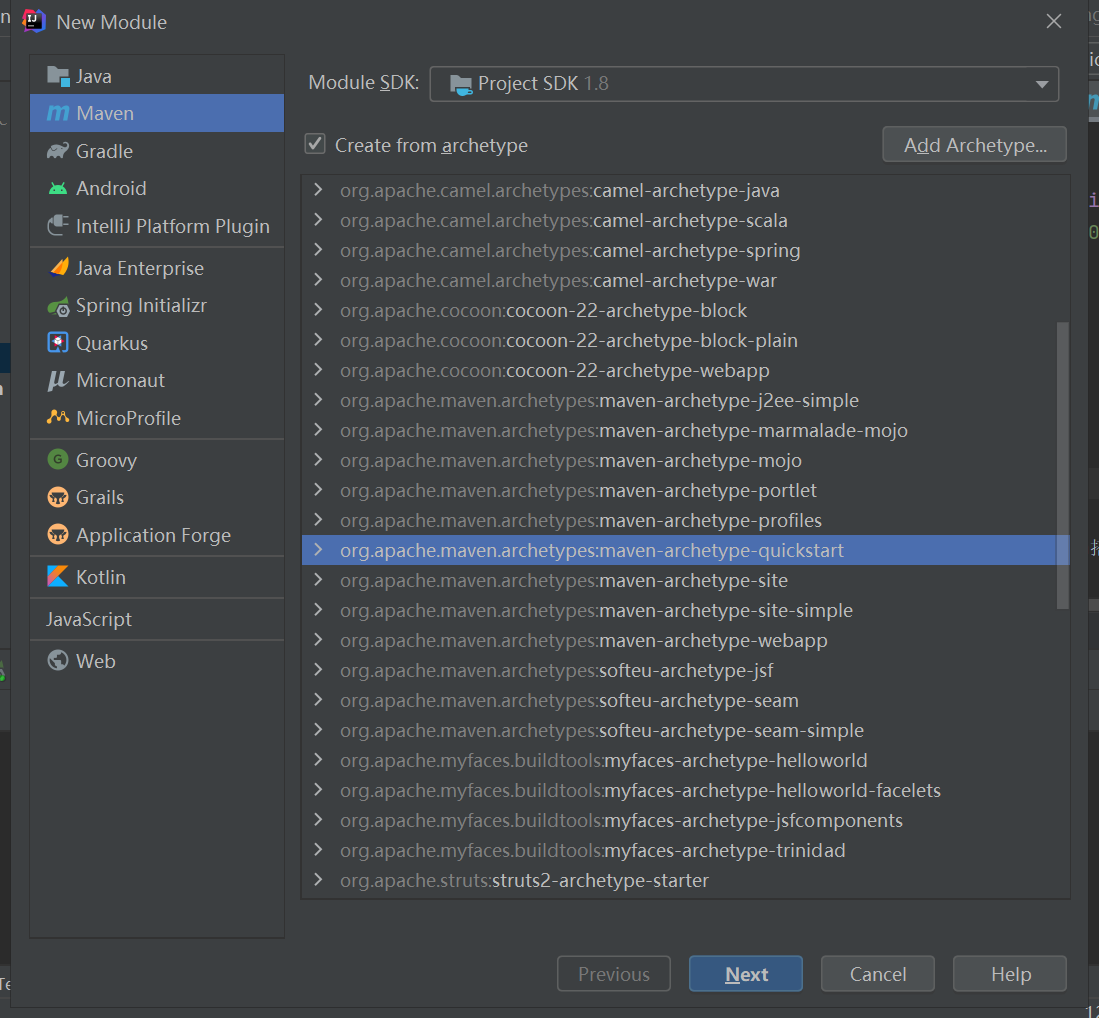Select maven-archetype-marmalade-mojo row
The image size is (1099, 1018).
pos(685,430)
